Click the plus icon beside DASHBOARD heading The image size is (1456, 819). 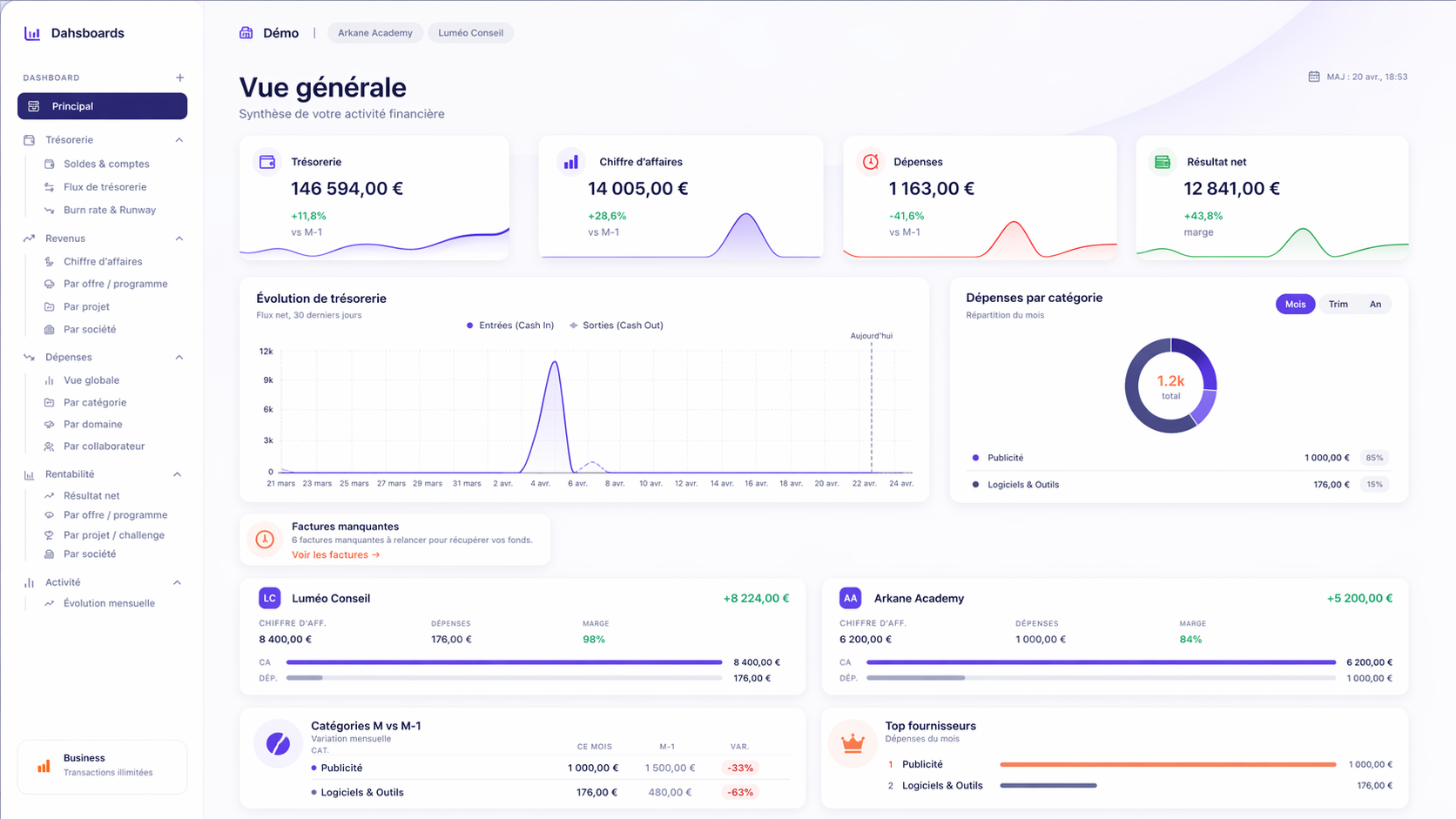(179, 77)
